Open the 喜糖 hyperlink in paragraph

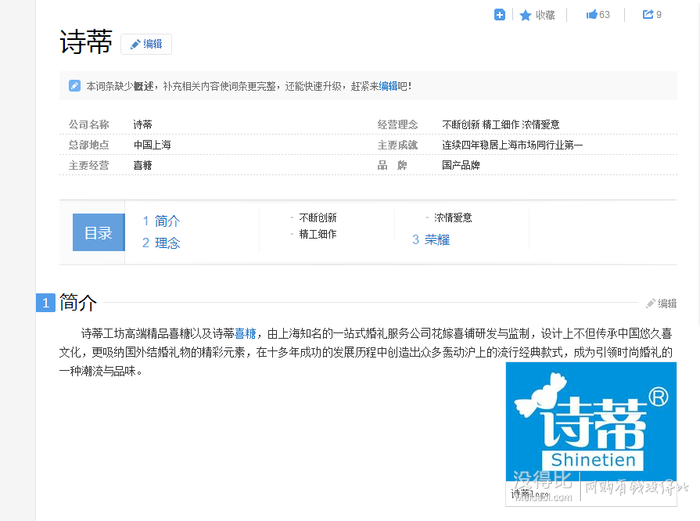tap(245, 333)
